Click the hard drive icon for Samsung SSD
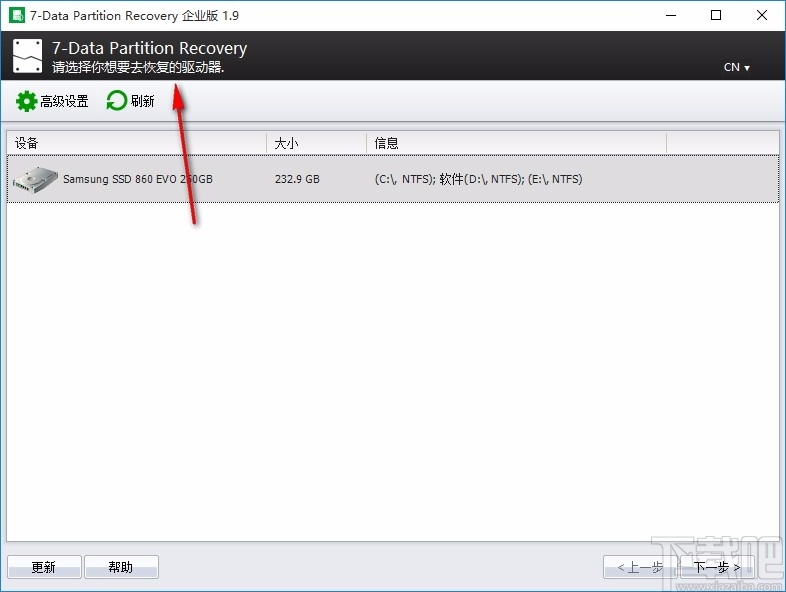Viewport: 786px width, 592px height. [35, 179]
